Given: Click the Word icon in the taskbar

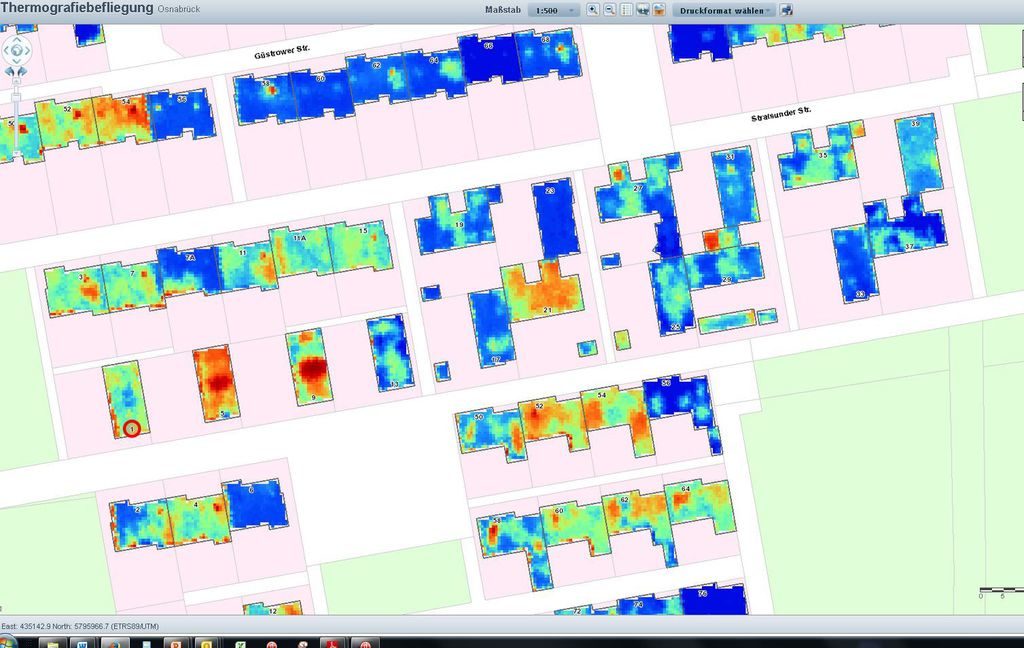Looking at the screenshot, I should click(x=82, y=641).
